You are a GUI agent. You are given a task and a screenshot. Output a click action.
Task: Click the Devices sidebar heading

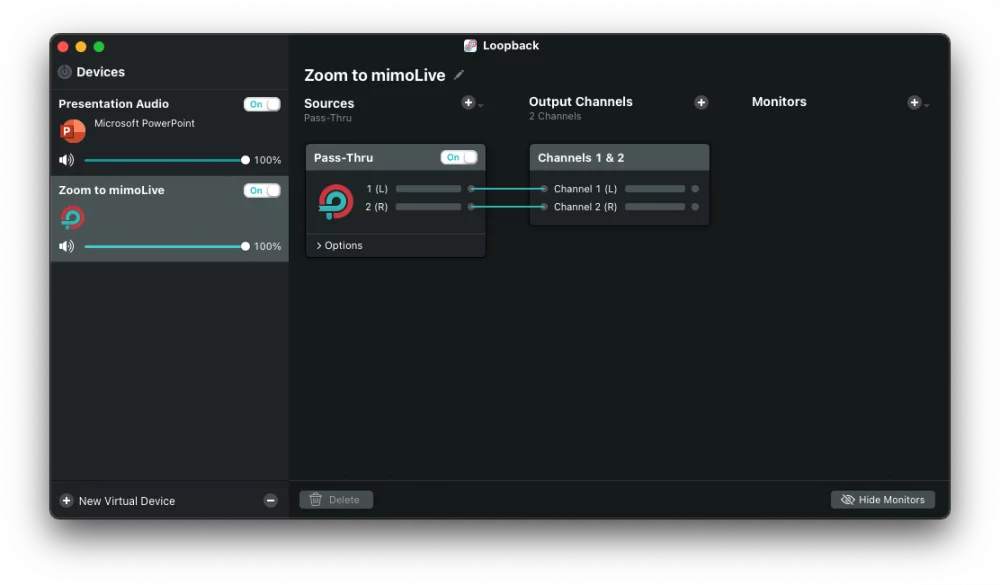(x=101, y=72)
